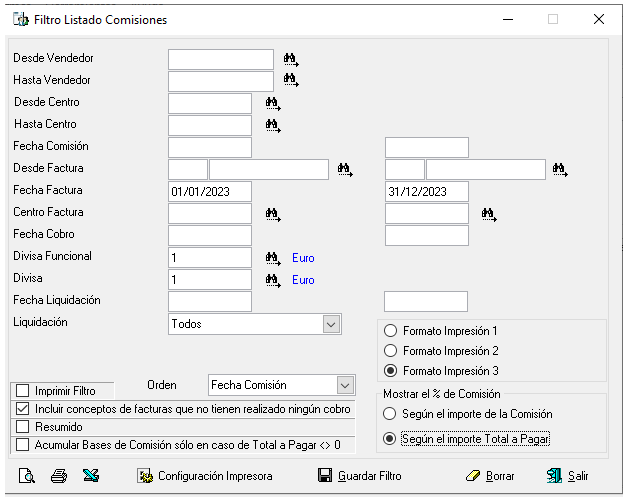Export the listing with the Excel icon
630x499 pixels.
(91, 476)
